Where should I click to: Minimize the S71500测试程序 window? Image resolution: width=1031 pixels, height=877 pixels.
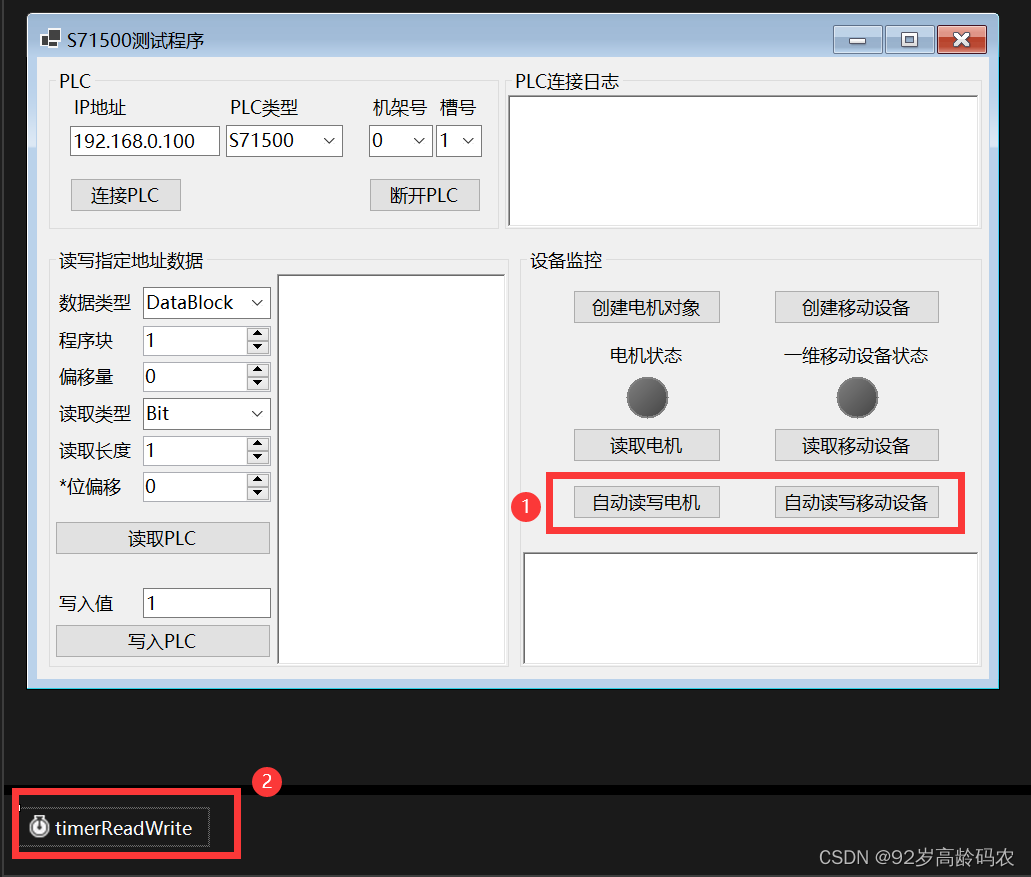click(x=857, y=39)
